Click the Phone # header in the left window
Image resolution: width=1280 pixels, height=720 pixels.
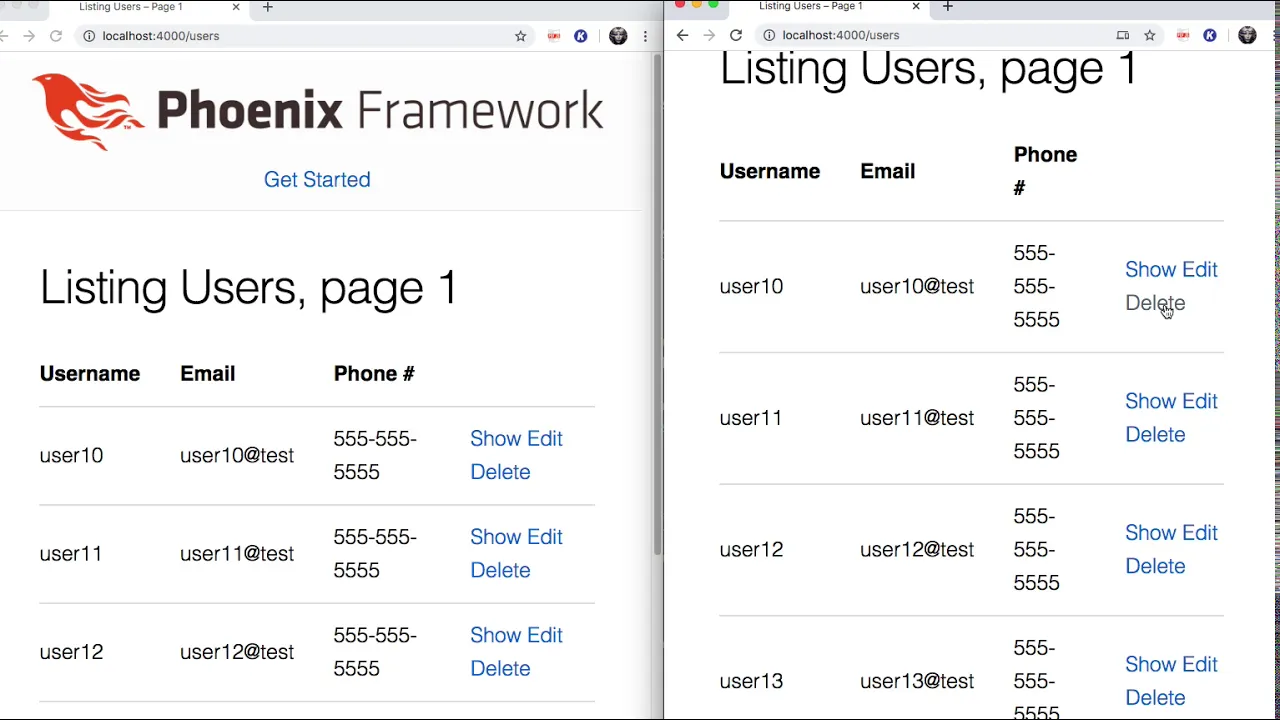pyautogui.click(x=374, y=374)
